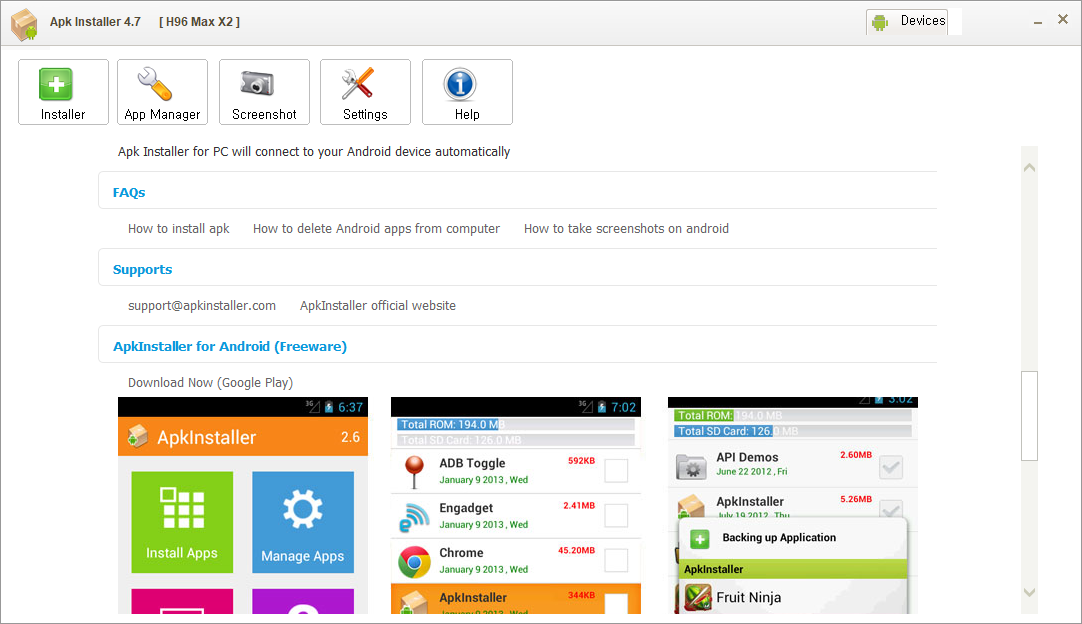Click the 'Total SD Card: 126.0 MB' bar in right screenshot
The image size is (1082, 624).
pos(793,431)
